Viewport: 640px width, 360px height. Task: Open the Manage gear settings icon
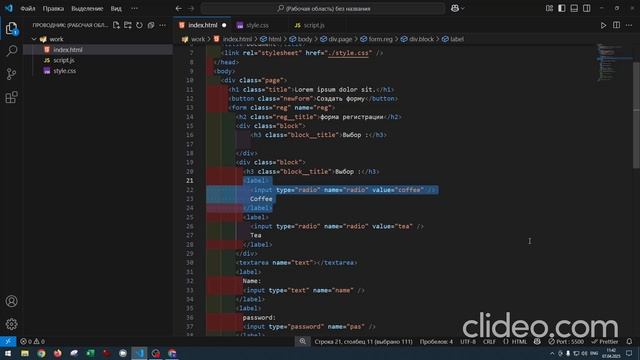(x=11, y=324)
